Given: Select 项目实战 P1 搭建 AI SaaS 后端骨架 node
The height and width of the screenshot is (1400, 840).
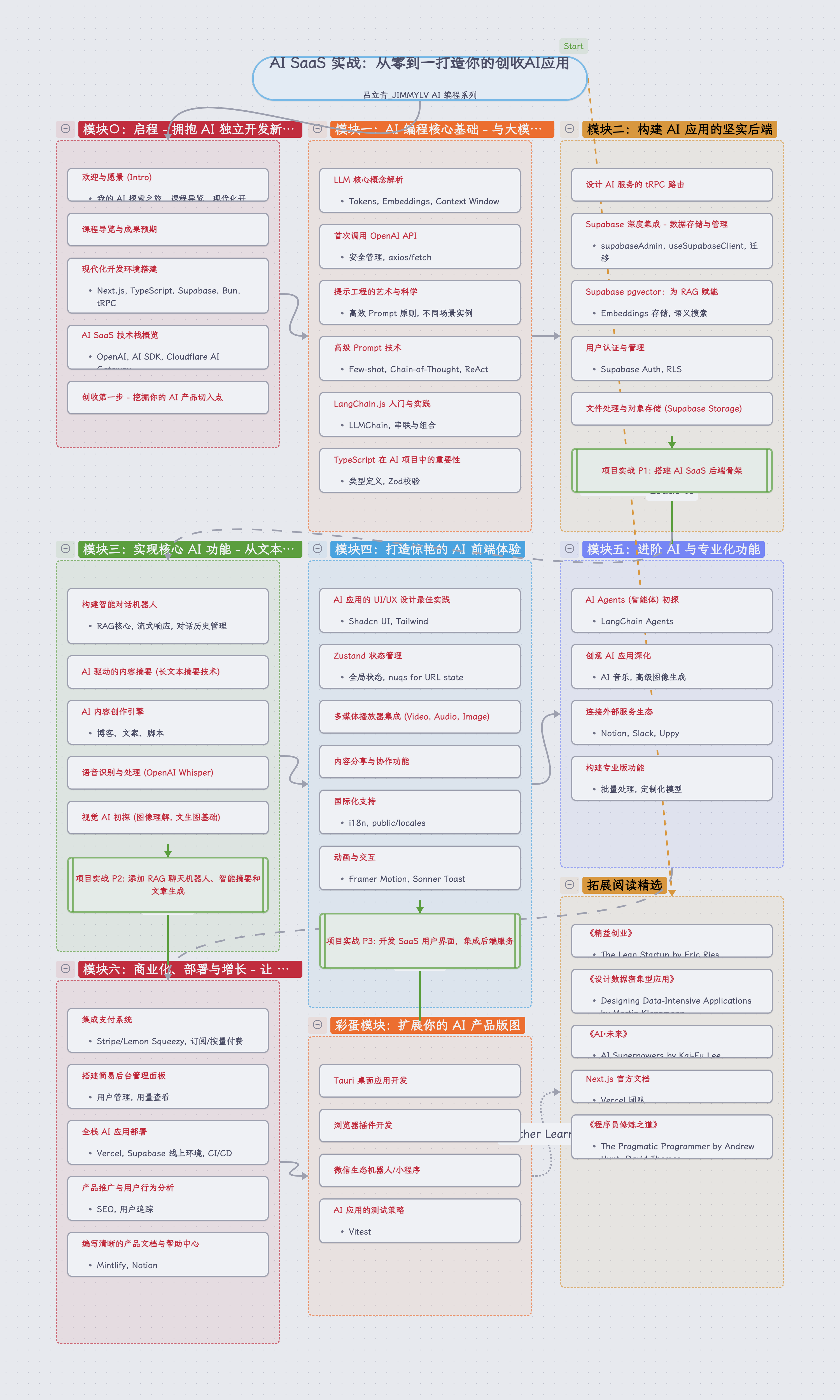Looking at the screenshot, I should click(671, 470).
